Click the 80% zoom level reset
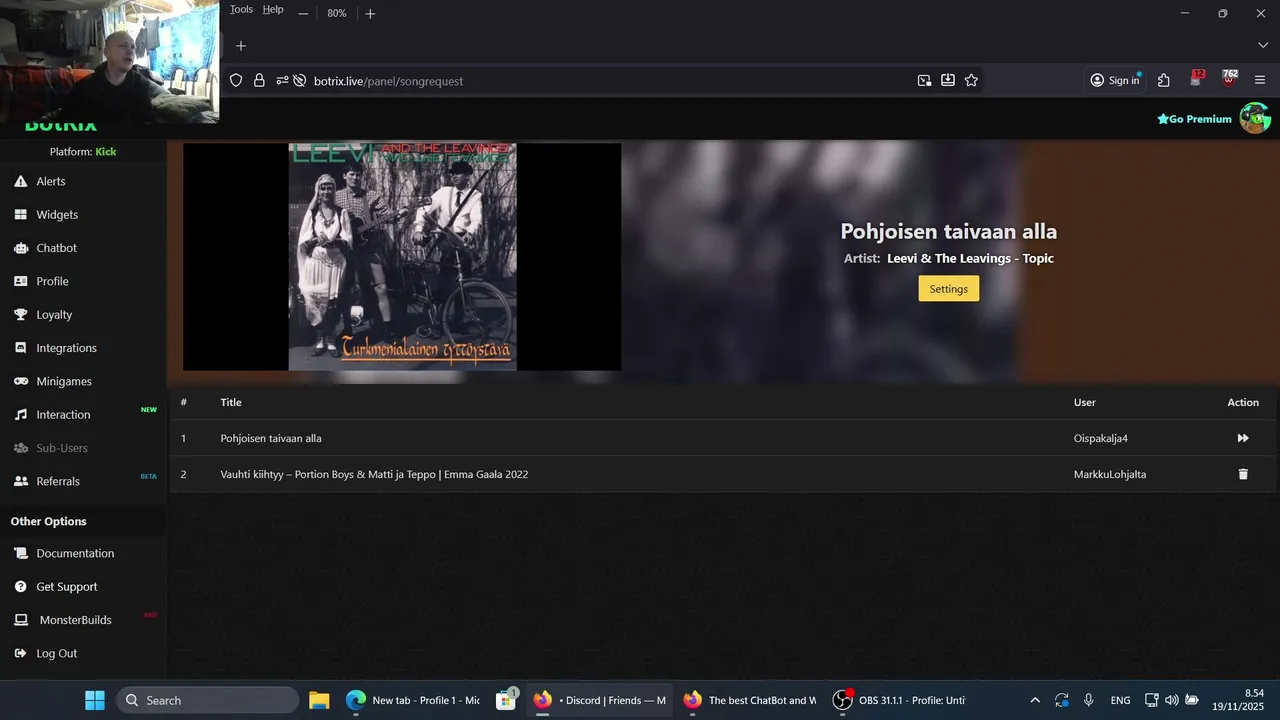Screen dimensions: 1280x720 click(337, 13)
